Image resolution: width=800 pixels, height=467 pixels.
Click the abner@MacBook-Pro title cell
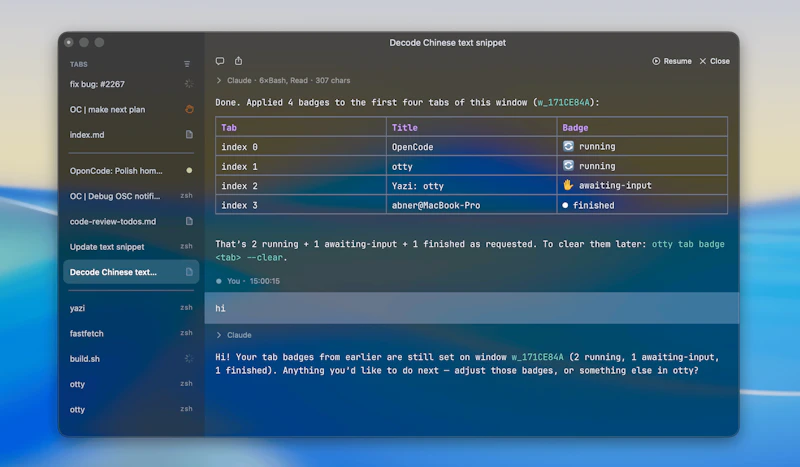[x=471, y=205]
